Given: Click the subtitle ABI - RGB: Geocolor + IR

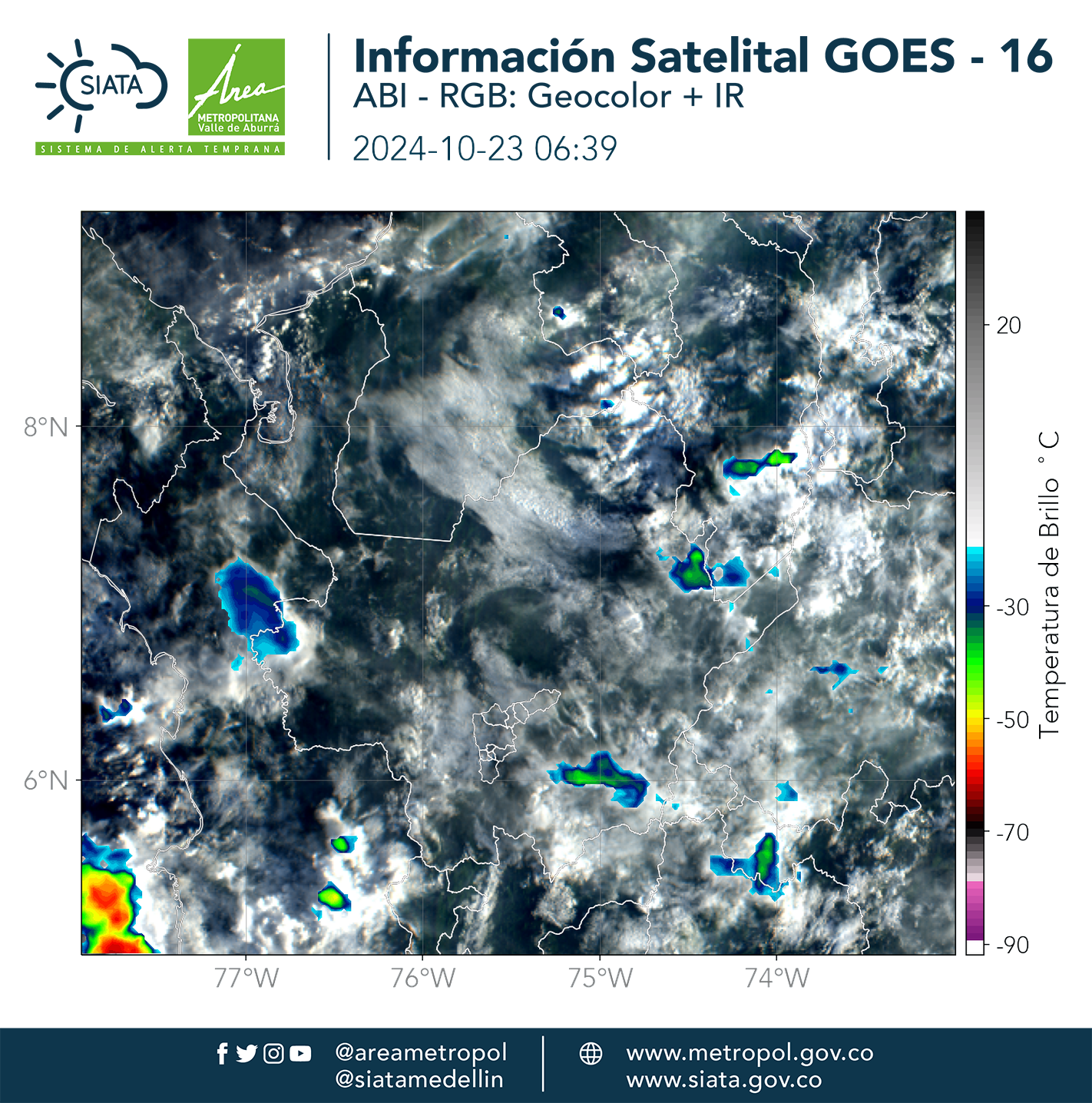Looking at the screenshot, I should (x=548, y=97).
